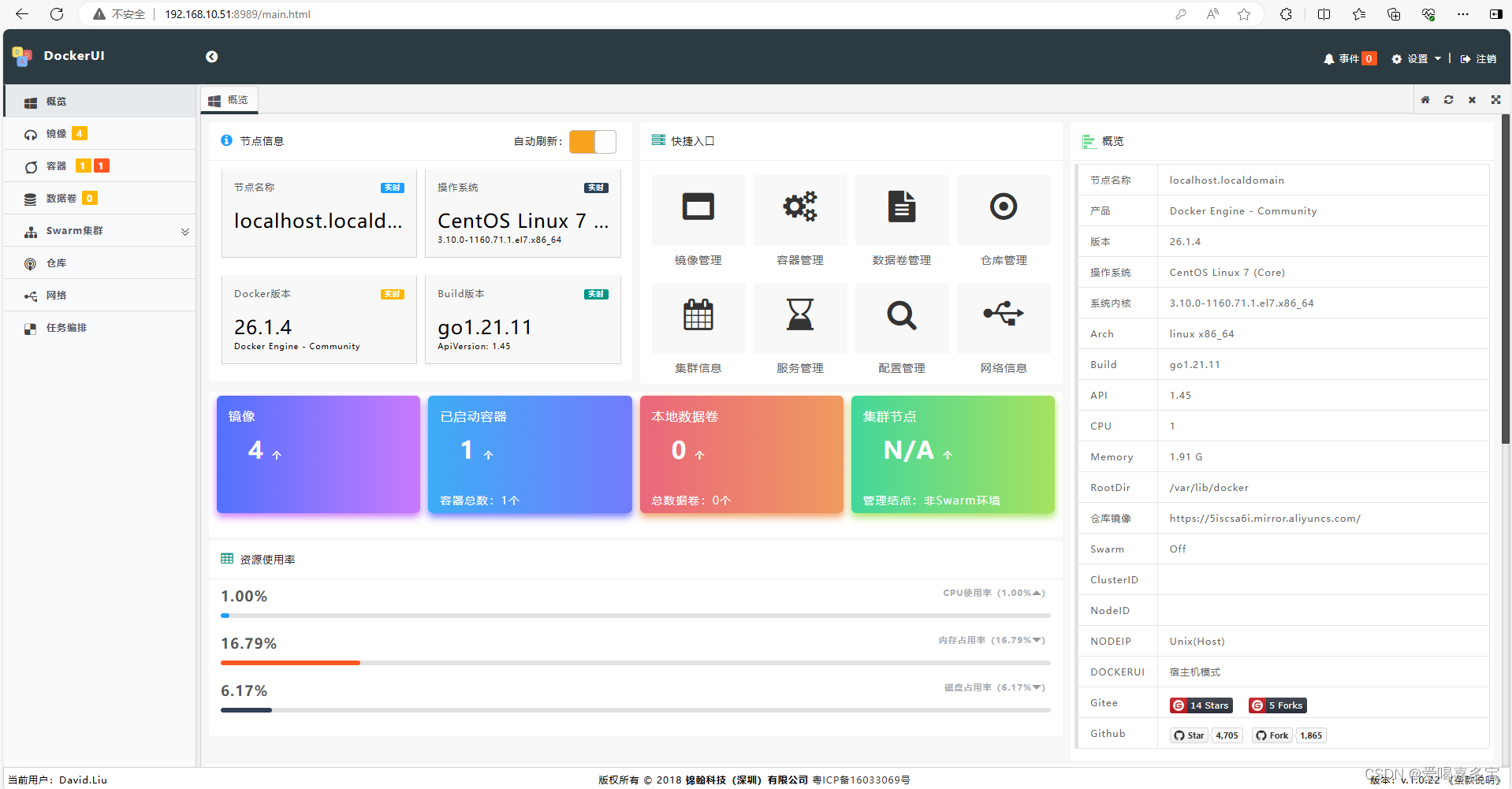Expand CPU使用率 detail arrow
Image resolution: width=1512 pixels, height=789 pixels.
[x=1037, y=593]
